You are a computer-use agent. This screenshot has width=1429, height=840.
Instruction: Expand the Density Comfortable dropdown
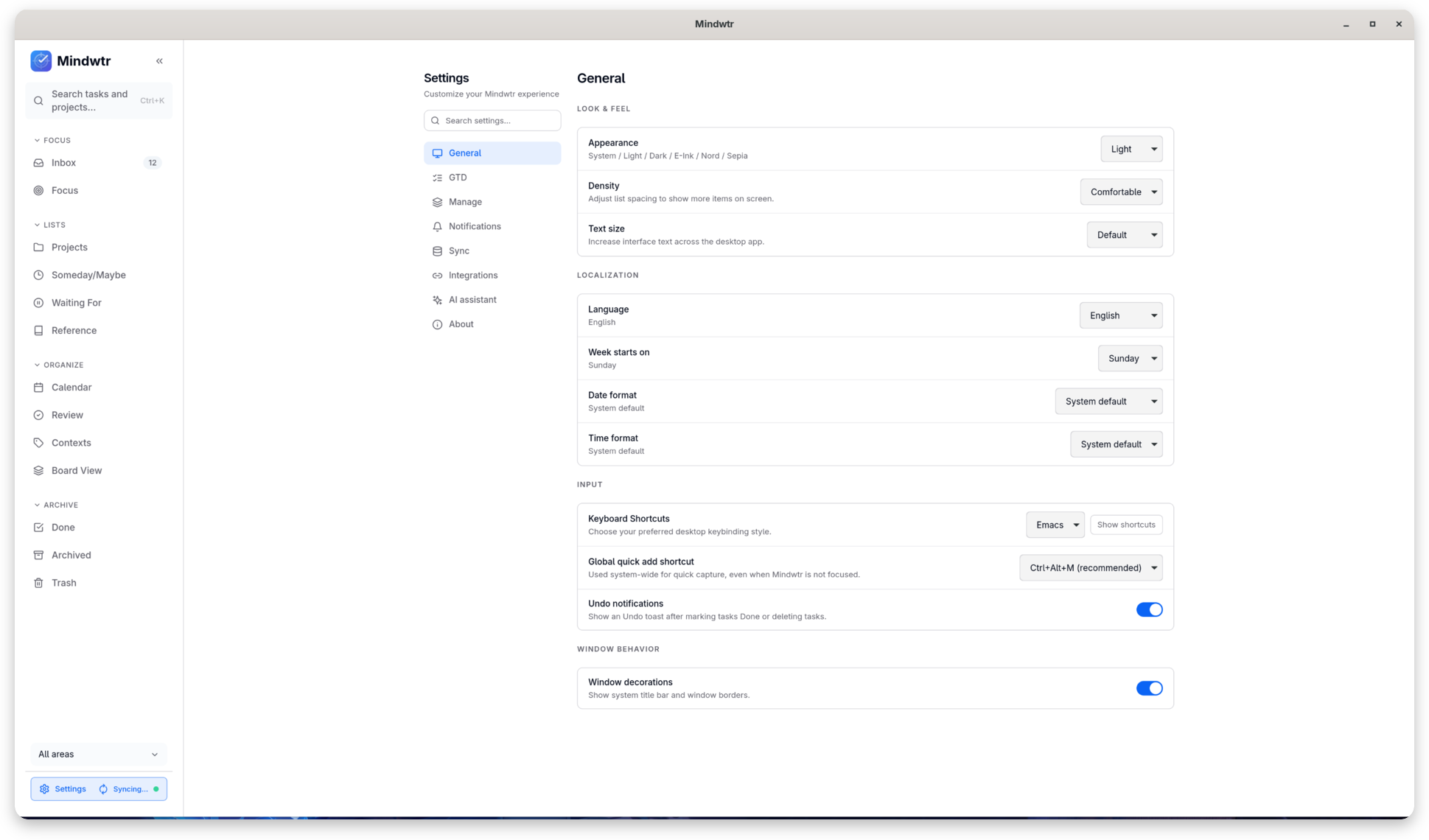[x=1121, y=192]
